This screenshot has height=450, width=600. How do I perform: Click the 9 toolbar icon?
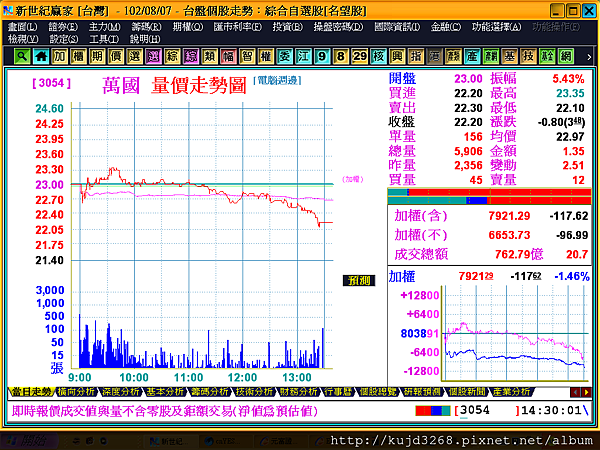322,56
